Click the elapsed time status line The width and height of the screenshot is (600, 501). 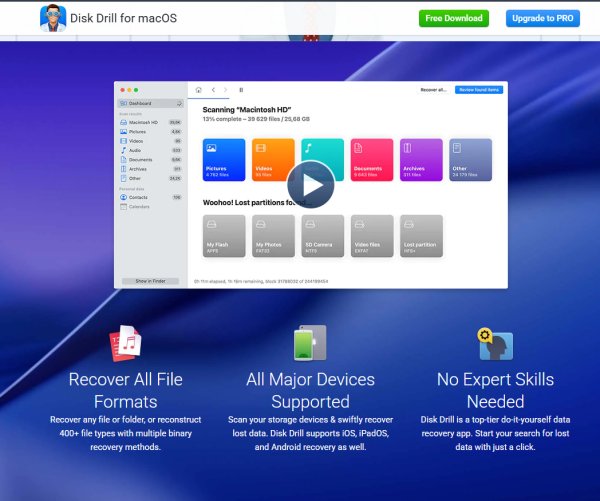pyautogui.click(x=261, y=281)
